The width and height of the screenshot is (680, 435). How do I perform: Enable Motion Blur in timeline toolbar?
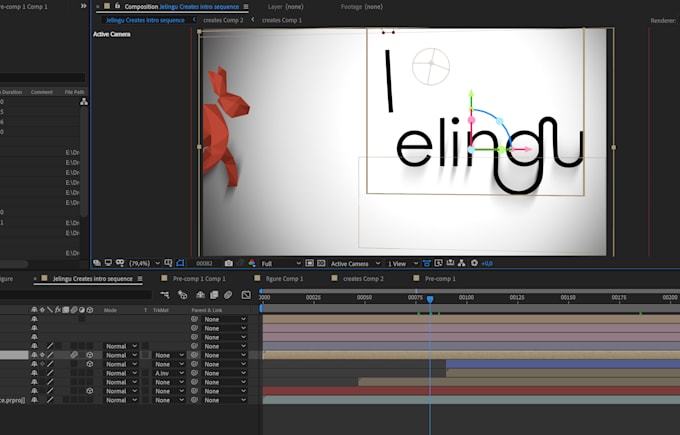(228, 295)
